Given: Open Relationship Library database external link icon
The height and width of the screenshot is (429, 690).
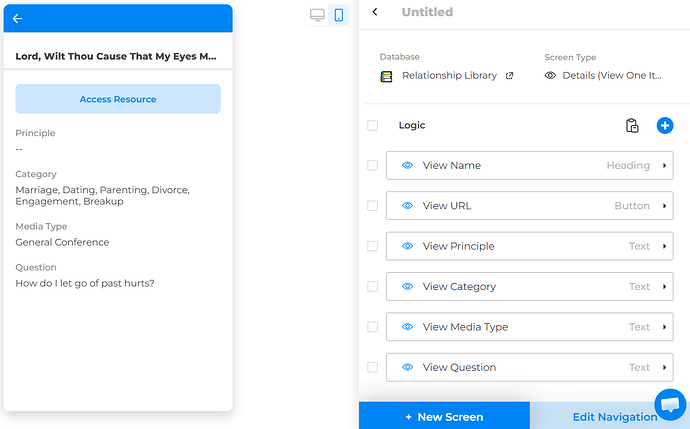Looking at the screenshot, I should point(510,76).
